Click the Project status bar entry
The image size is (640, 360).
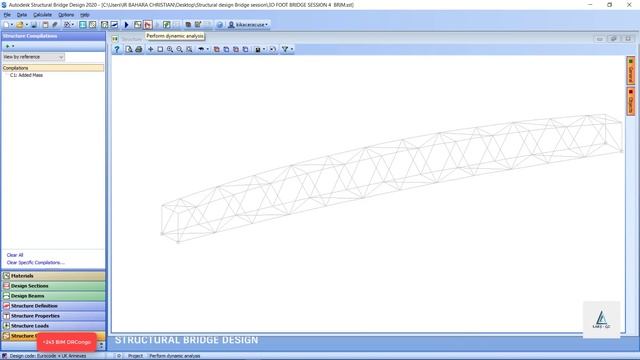click(x=136, y=356)
